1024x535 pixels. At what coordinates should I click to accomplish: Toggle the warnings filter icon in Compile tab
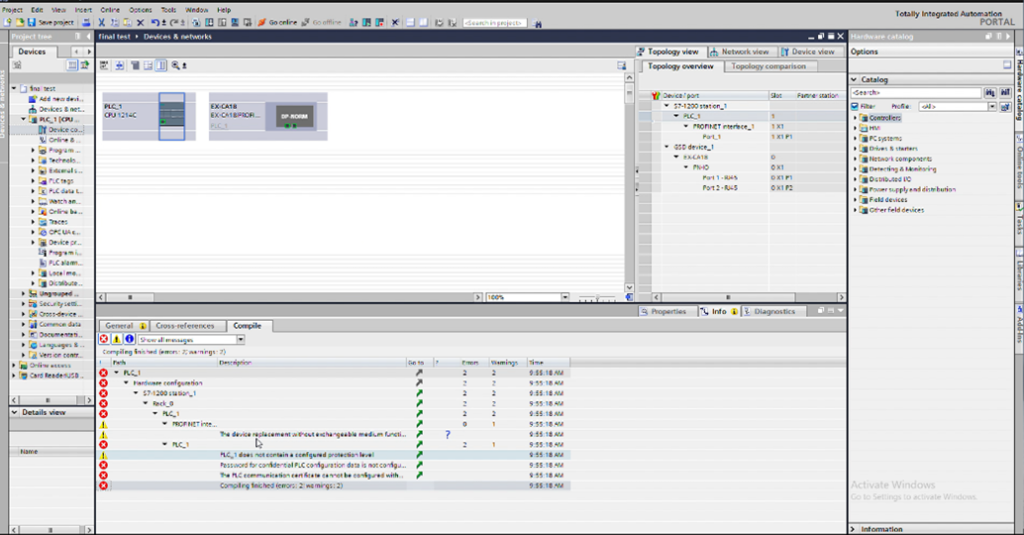(116, 339)
